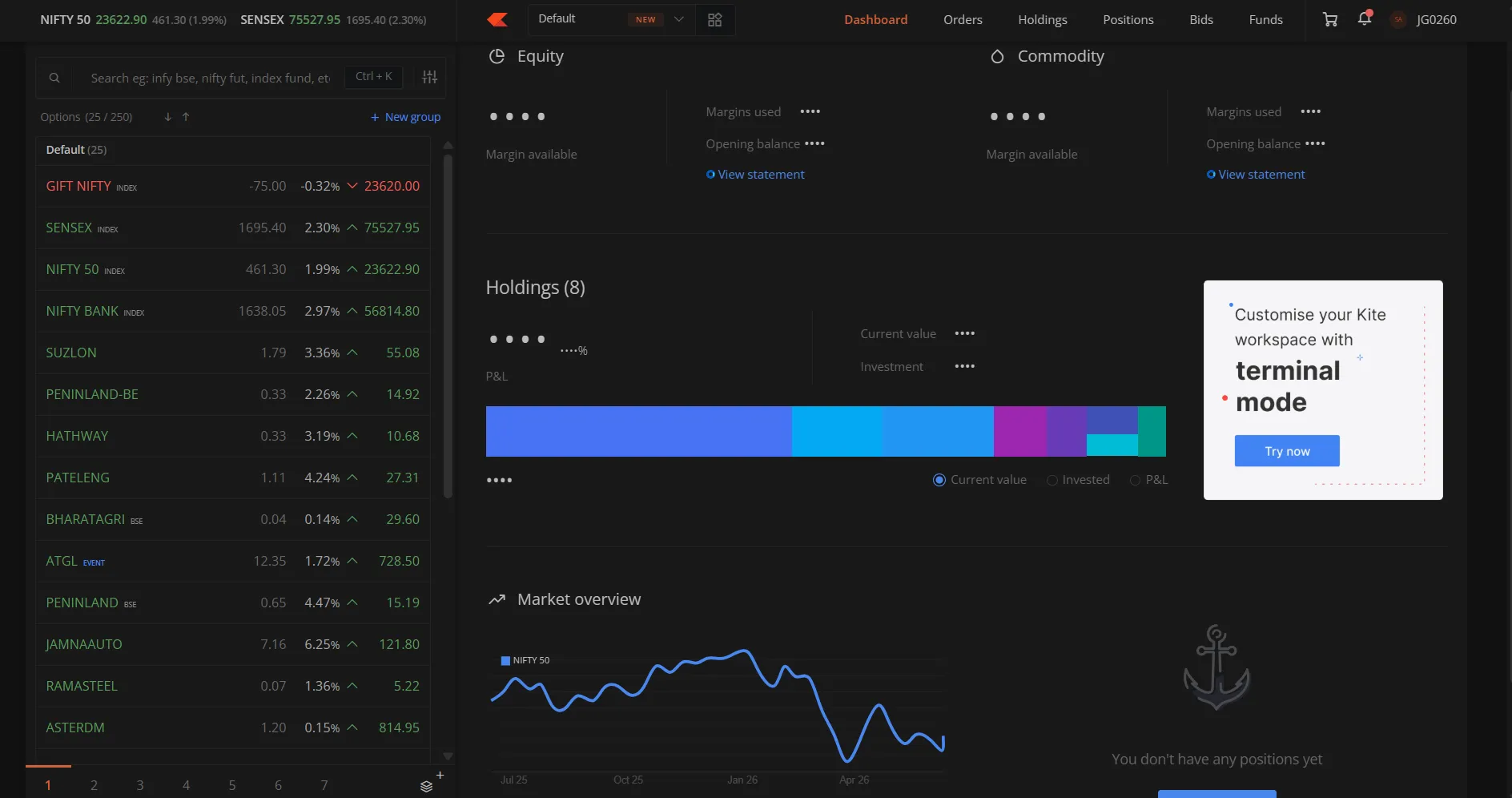Click the Commodity droplet icon

(997, 56)
